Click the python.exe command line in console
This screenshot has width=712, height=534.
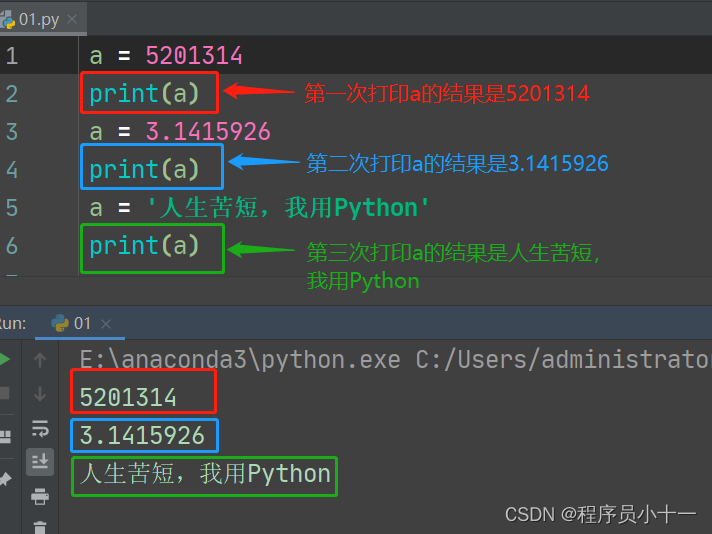pyautogui.click(x=395, y=360)
